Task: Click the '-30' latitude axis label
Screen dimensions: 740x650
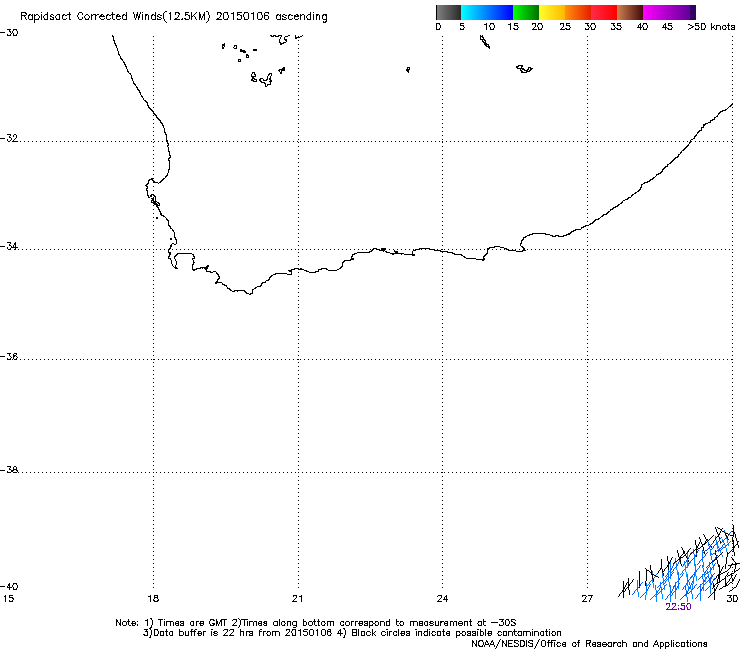Action: (9, 33)
